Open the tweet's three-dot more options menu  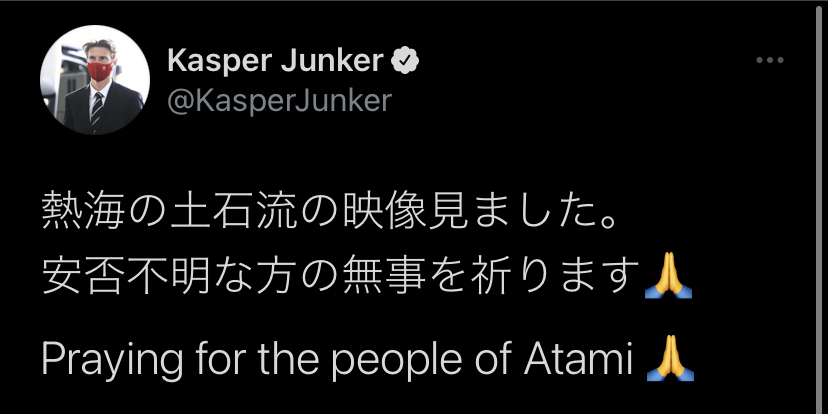pos(769,61)
